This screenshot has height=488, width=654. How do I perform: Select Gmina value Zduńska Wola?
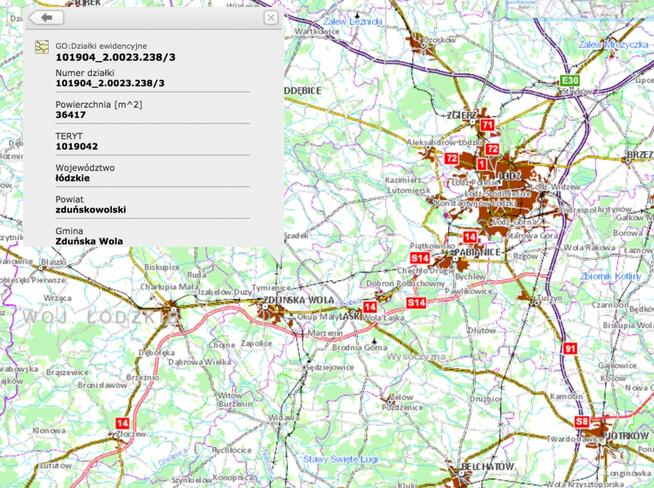click(89, 241)
